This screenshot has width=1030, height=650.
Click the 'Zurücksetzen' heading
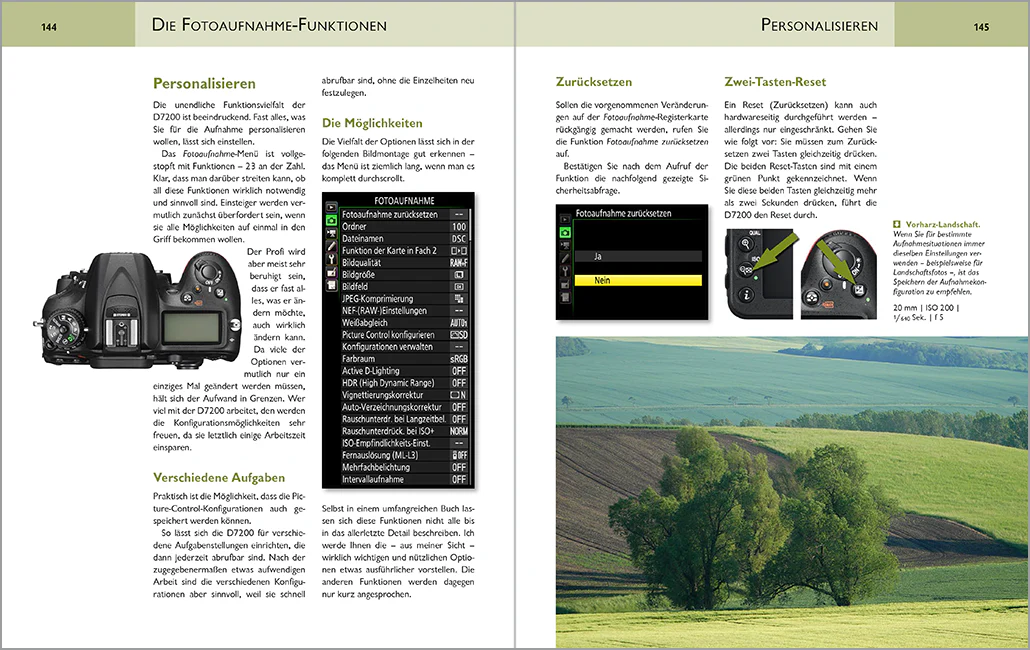(594, 82)
